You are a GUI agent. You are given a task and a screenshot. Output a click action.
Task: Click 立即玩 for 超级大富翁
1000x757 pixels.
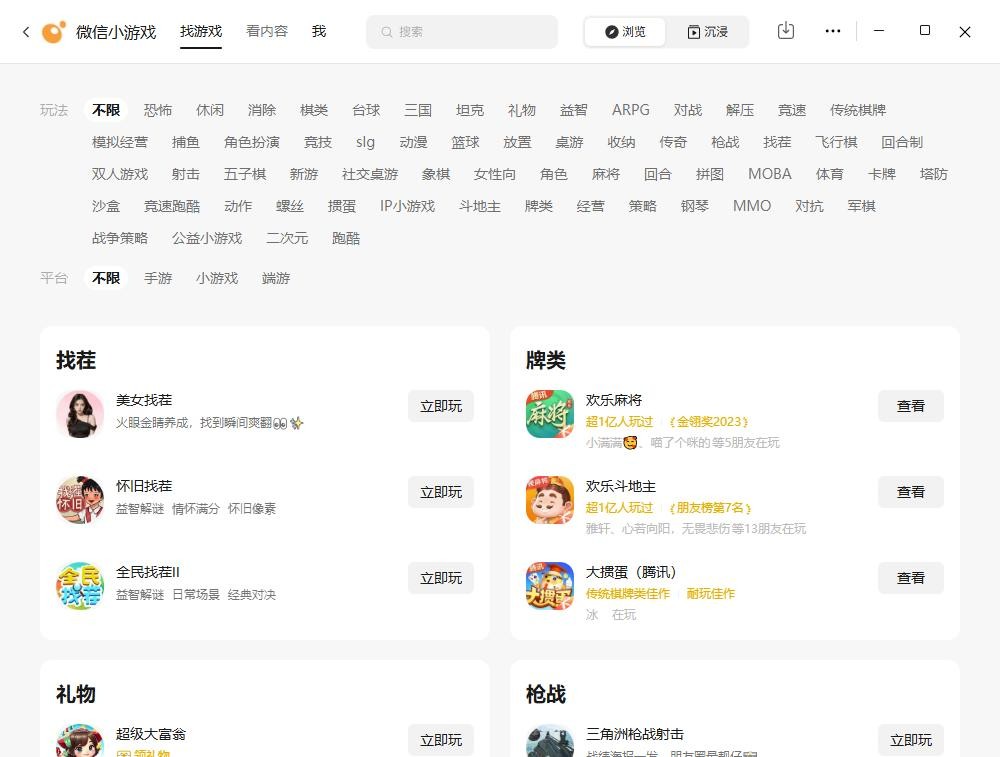[x=441, y=740]
